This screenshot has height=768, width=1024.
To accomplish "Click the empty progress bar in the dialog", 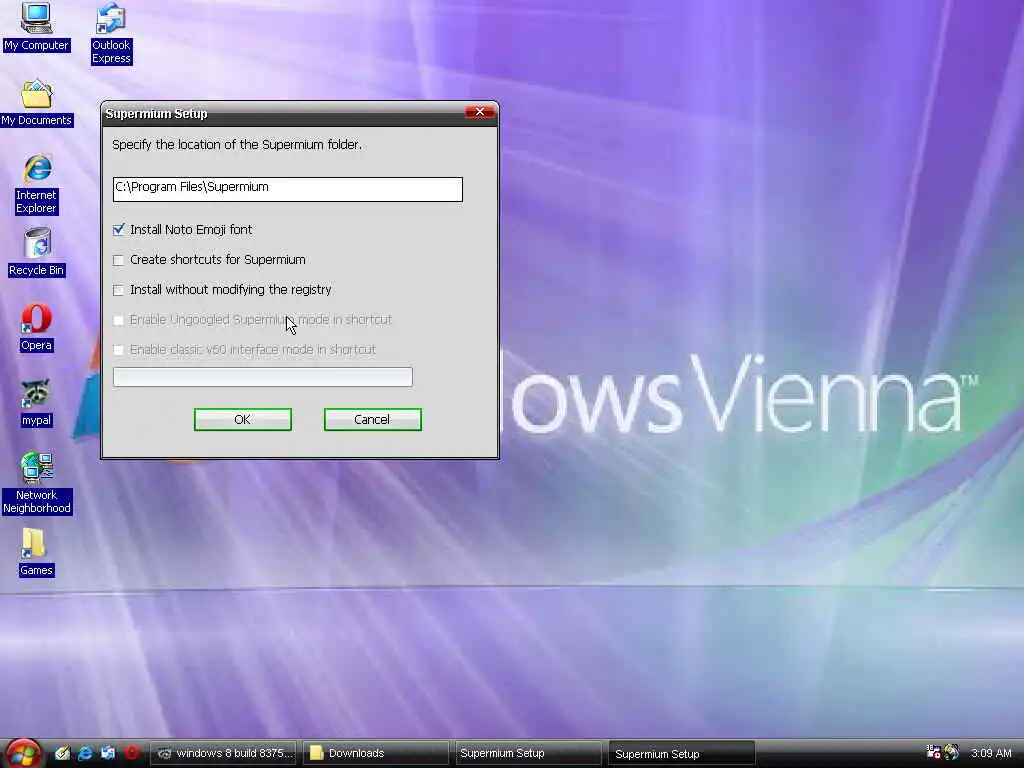I will click(263, 377).
